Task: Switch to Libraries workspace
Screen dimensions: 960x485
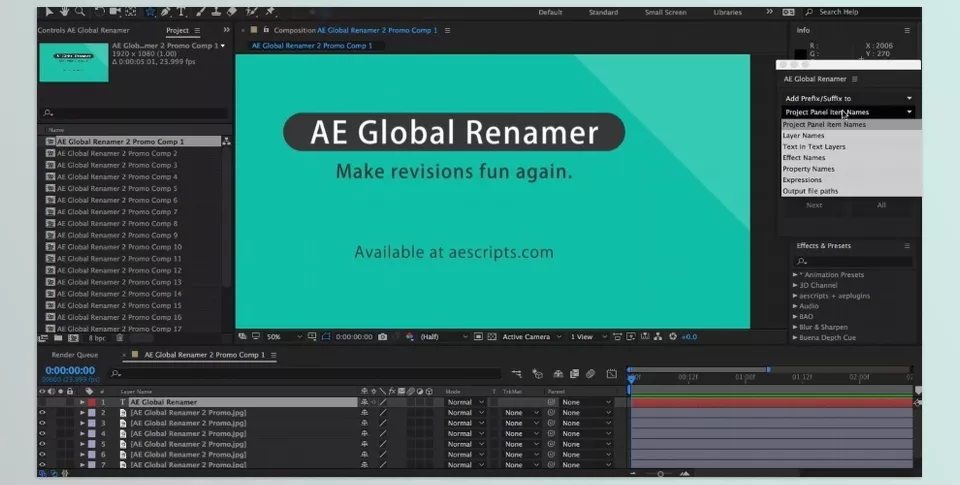Action: coord(726,12)
